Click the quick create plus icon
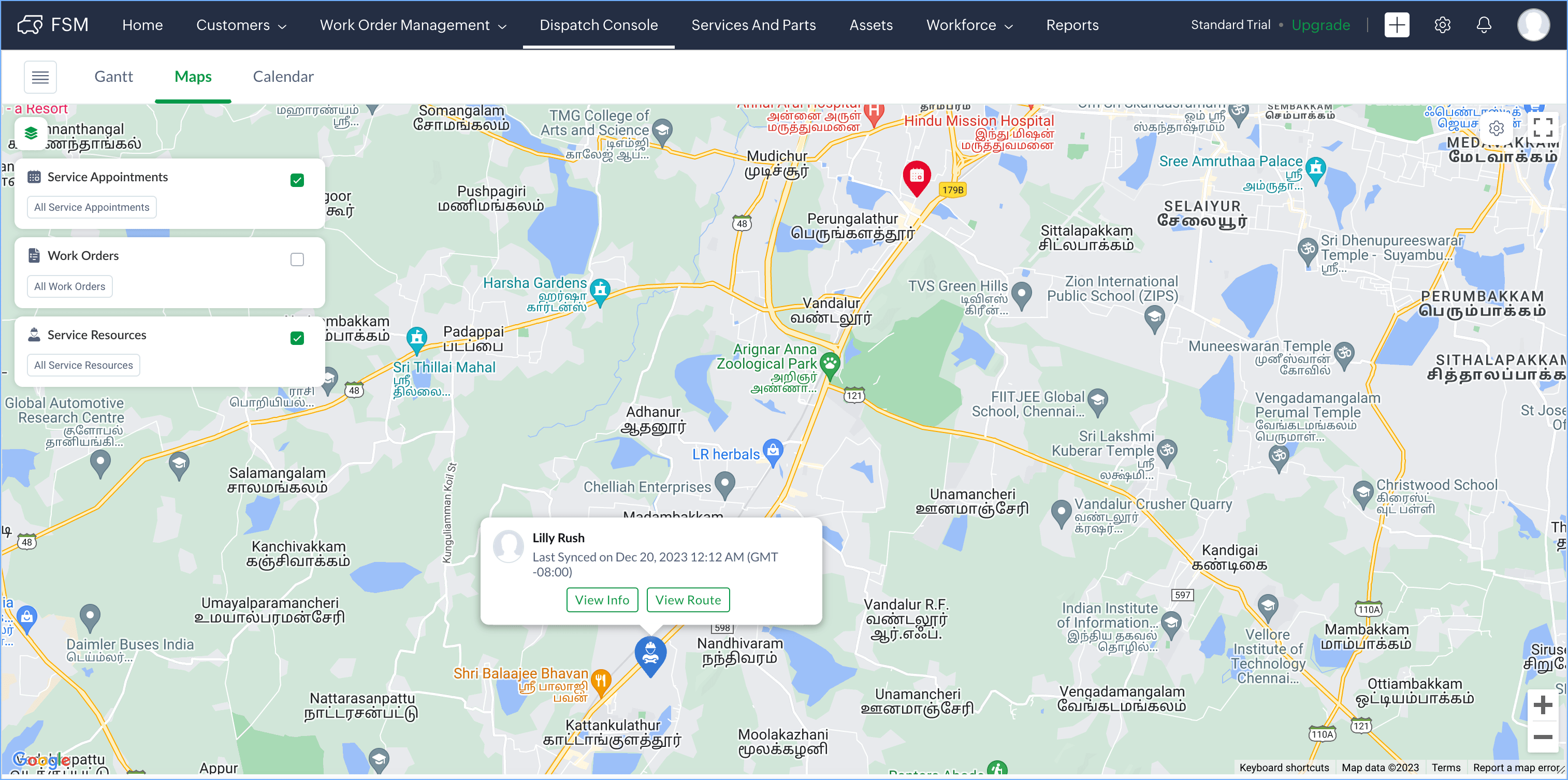Image resolution: width=1568 pixels, height=780 pixels. click(x=1397, y=25)
